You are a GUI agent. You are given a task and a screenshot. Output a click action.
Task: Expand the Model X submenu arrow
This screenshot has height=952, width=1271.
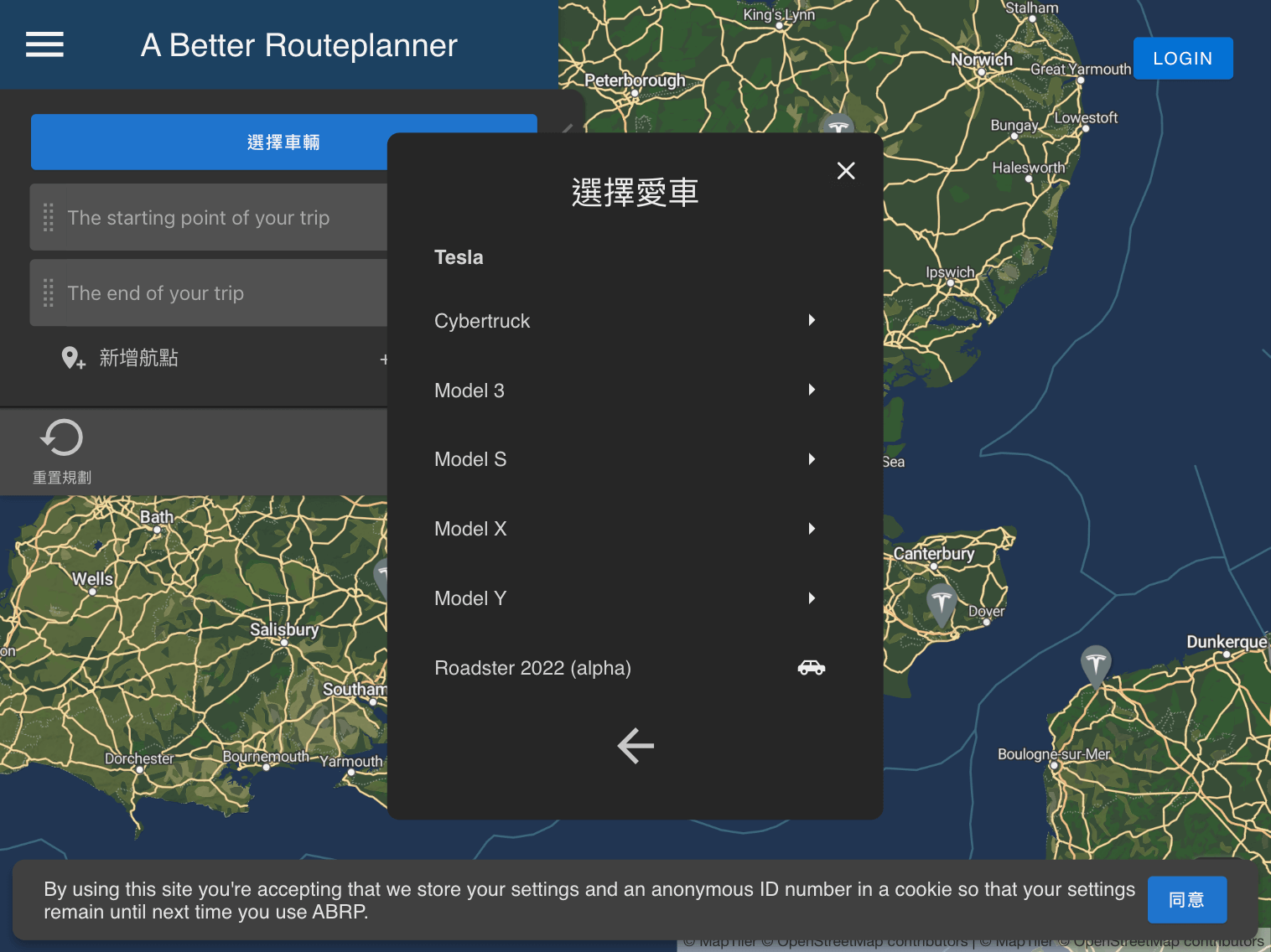pyautogui.click(x=812, y=529)
